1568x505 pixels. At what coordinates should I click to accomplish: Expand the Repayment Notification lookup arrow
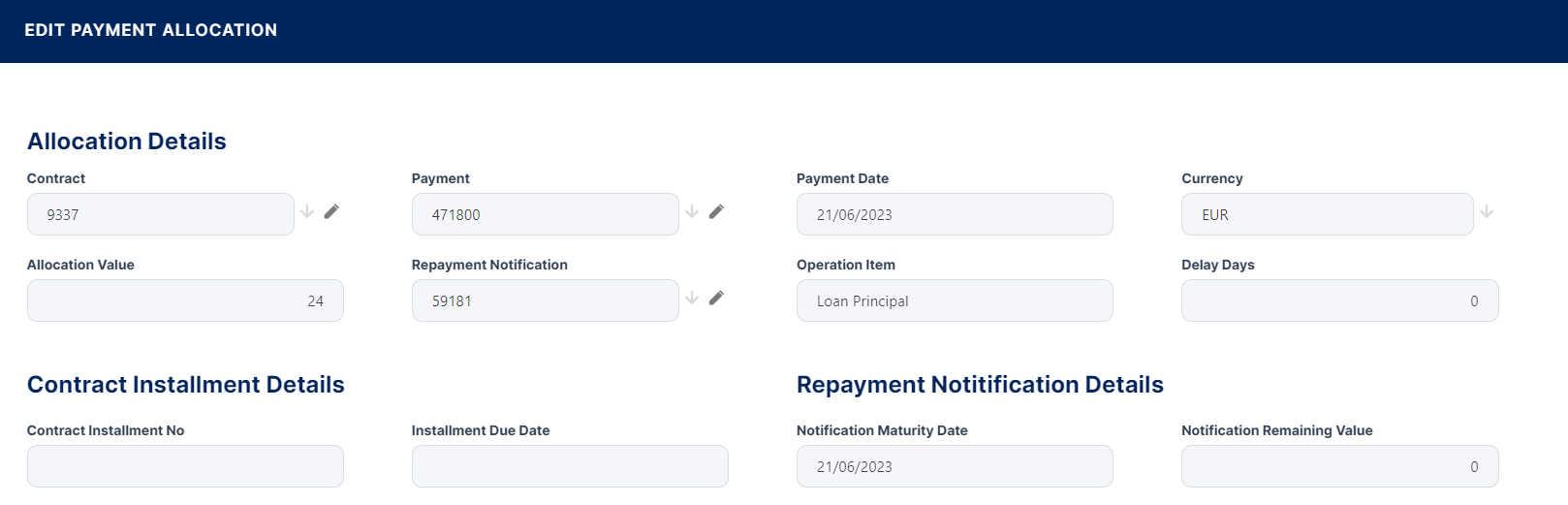pyautogui.click(x=692, y=298)
